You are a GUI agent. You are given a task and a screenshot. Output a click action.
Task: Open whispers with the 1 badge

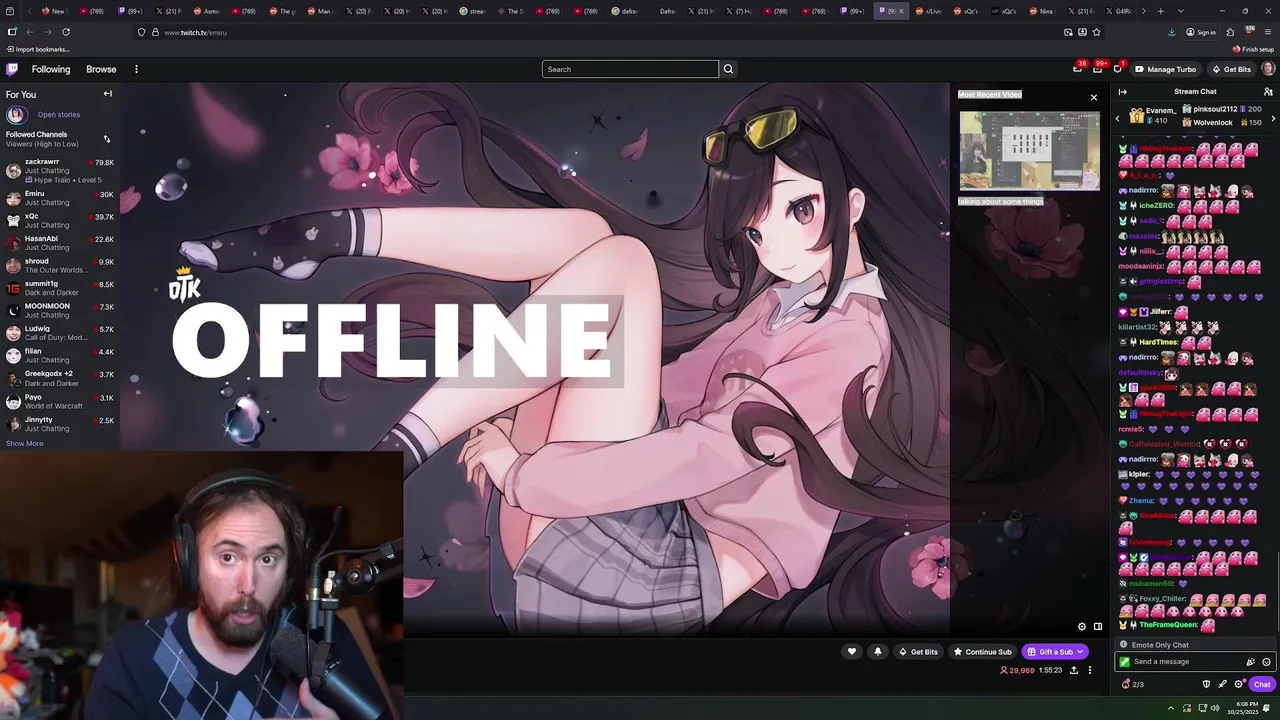(x=1117, y=69)
